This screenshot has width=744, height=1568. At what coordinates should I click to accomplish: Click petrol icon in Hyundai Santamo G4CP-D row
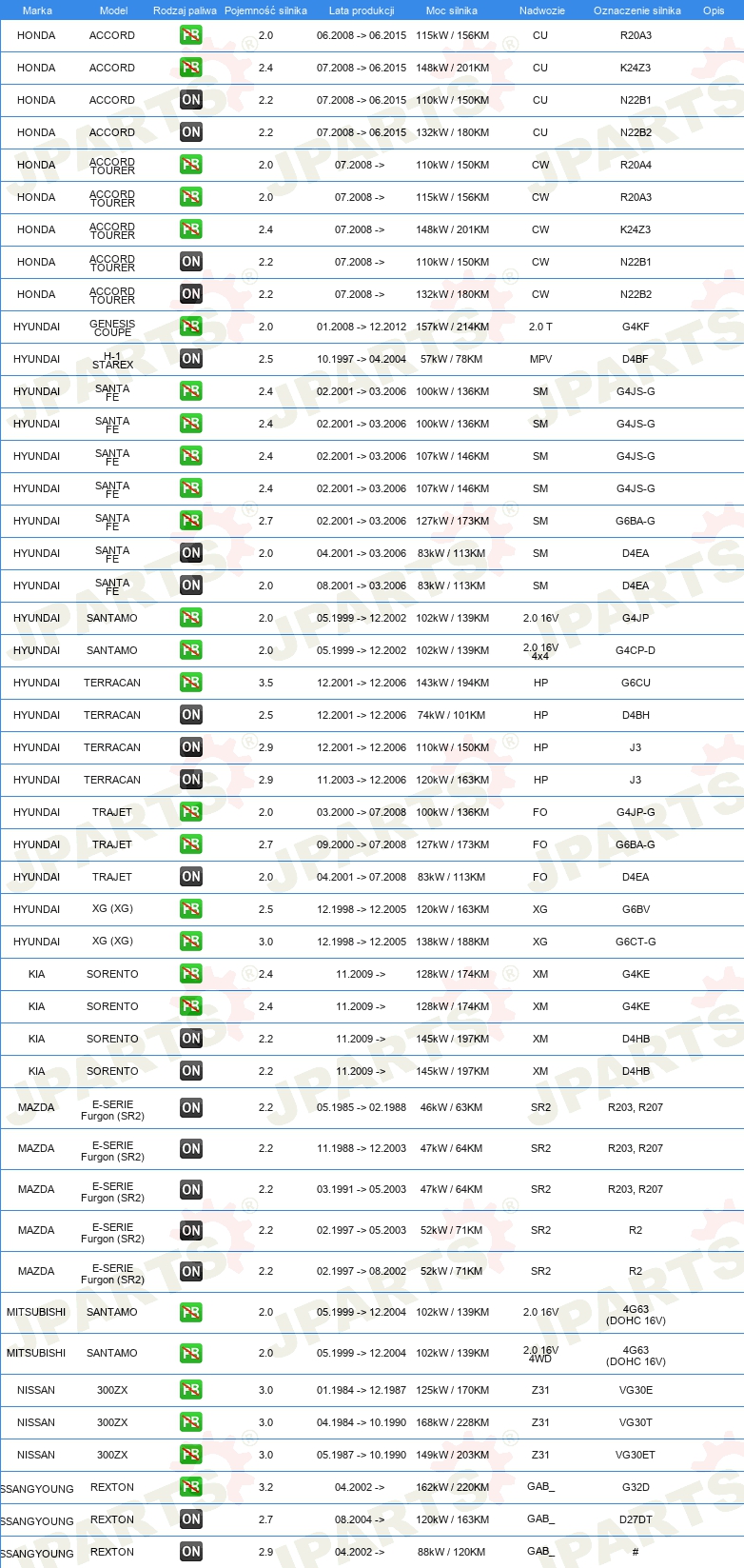coord(190,650)
